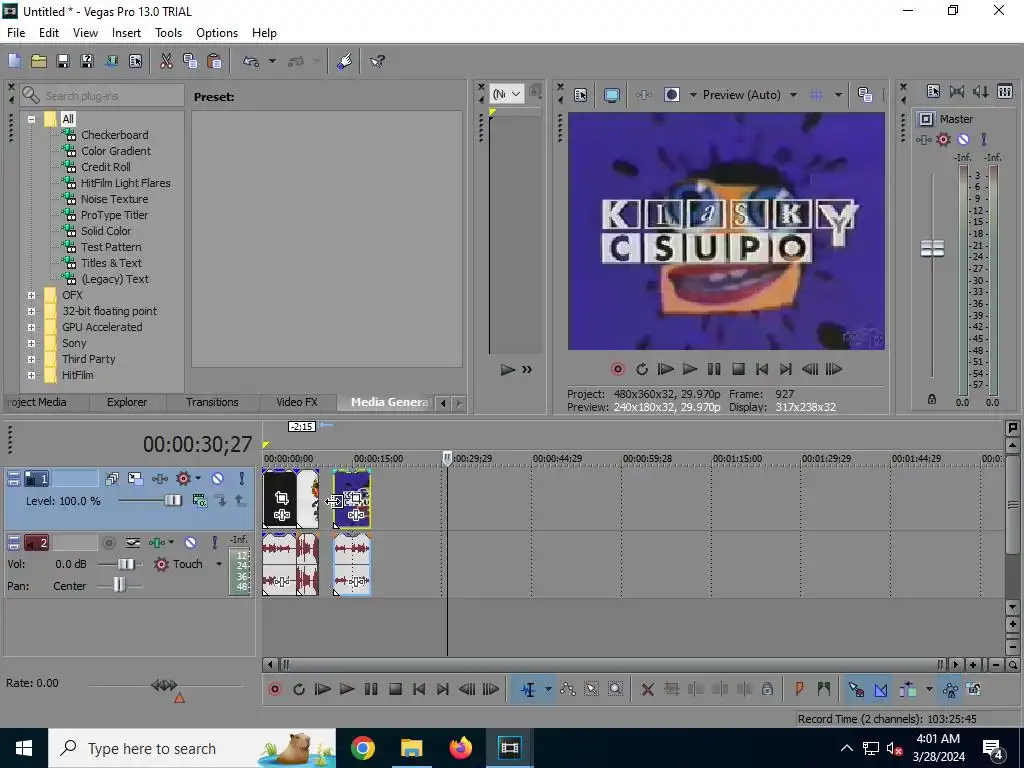Open the Touch automation mode dropdown
Screen dimensions: 1024x768
tap(219, 564)
